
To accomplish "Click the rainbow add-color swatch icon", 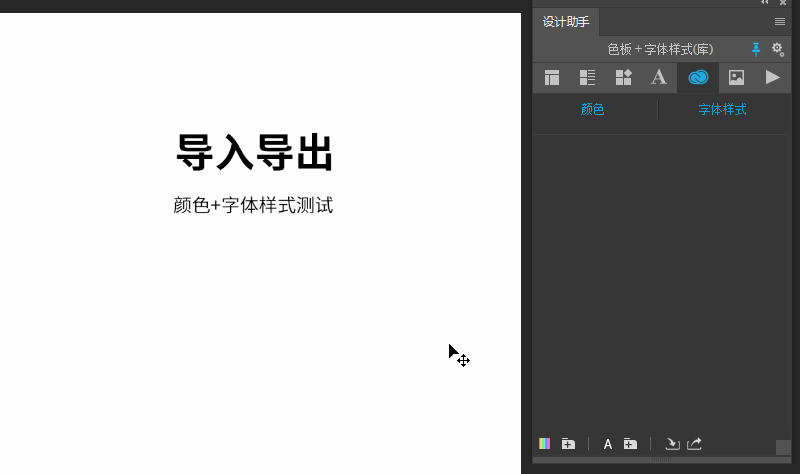I will coord(544,444).
